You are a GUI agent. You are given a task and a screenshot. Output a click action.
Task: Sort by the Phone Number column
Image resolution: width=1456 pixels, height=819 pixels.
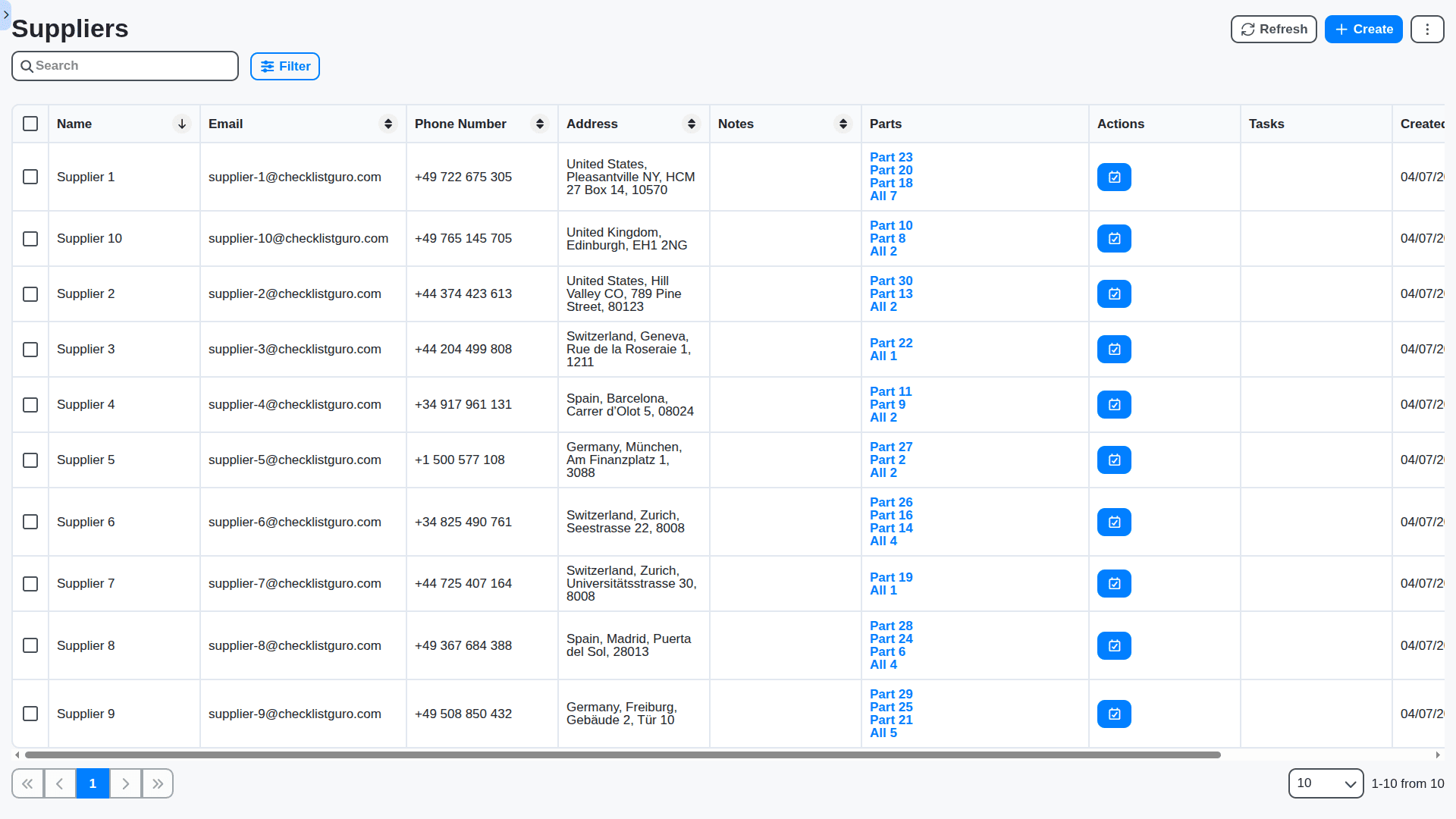coord(540,124)
